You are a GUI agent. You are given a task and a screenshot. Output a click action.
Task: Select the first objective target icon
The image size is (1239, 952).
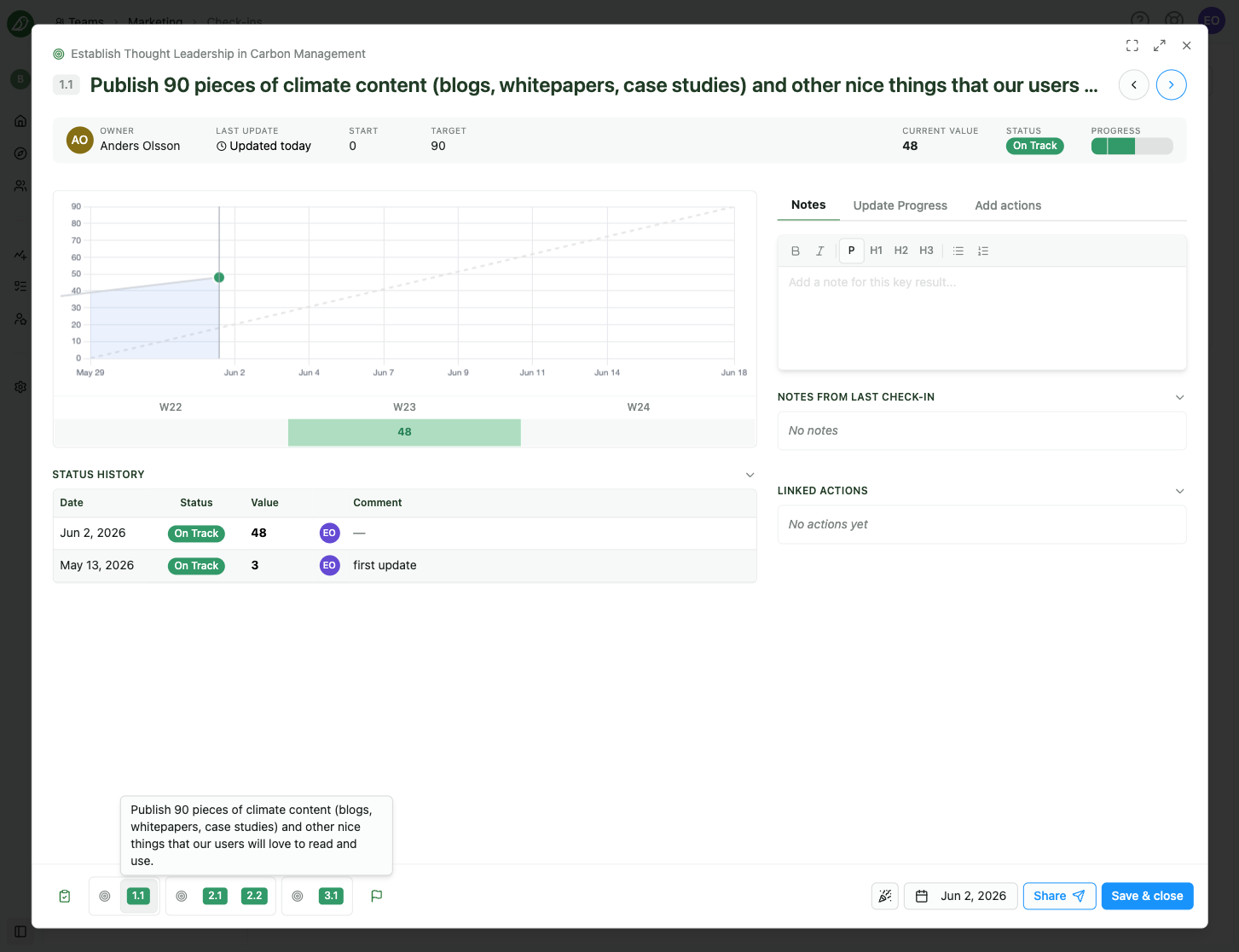click(105, 896)
